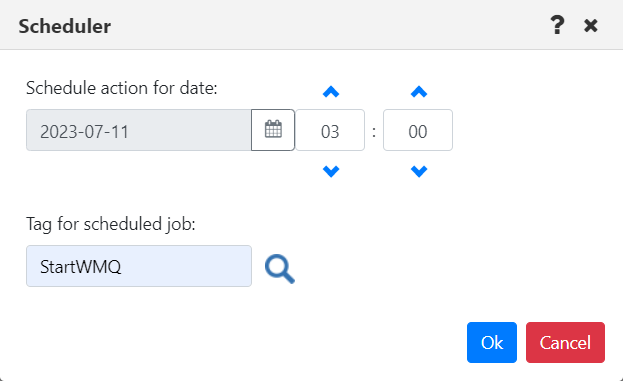Click the Scheduler dialog title text
The height and width of the screenshot is (381, 623).
[65, 26]
